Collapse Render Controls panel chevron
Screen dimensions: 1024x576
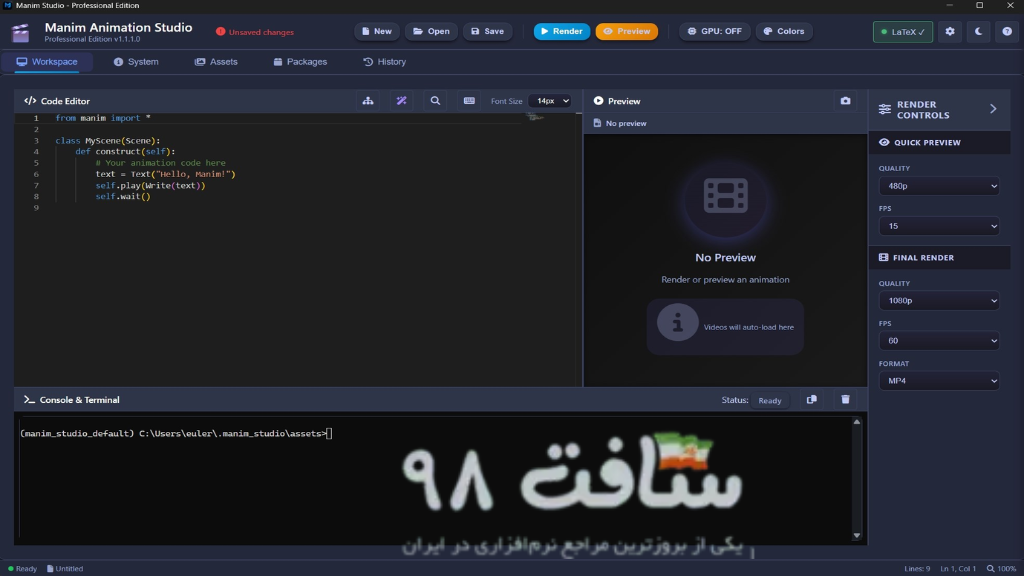(x=993, y=109)
